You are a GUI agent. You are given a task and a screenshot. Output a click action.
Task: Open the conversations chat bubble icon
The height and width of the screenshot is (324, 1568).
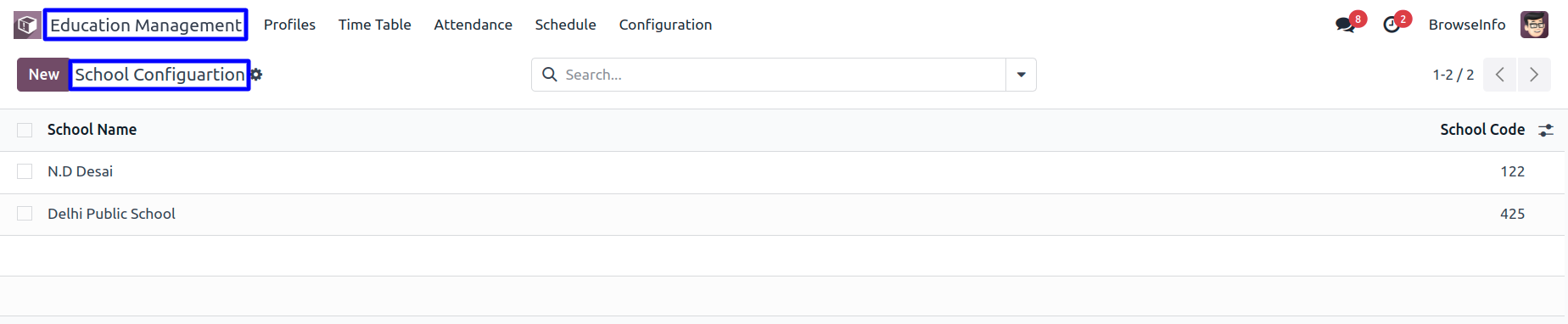tap(1345, 25)
